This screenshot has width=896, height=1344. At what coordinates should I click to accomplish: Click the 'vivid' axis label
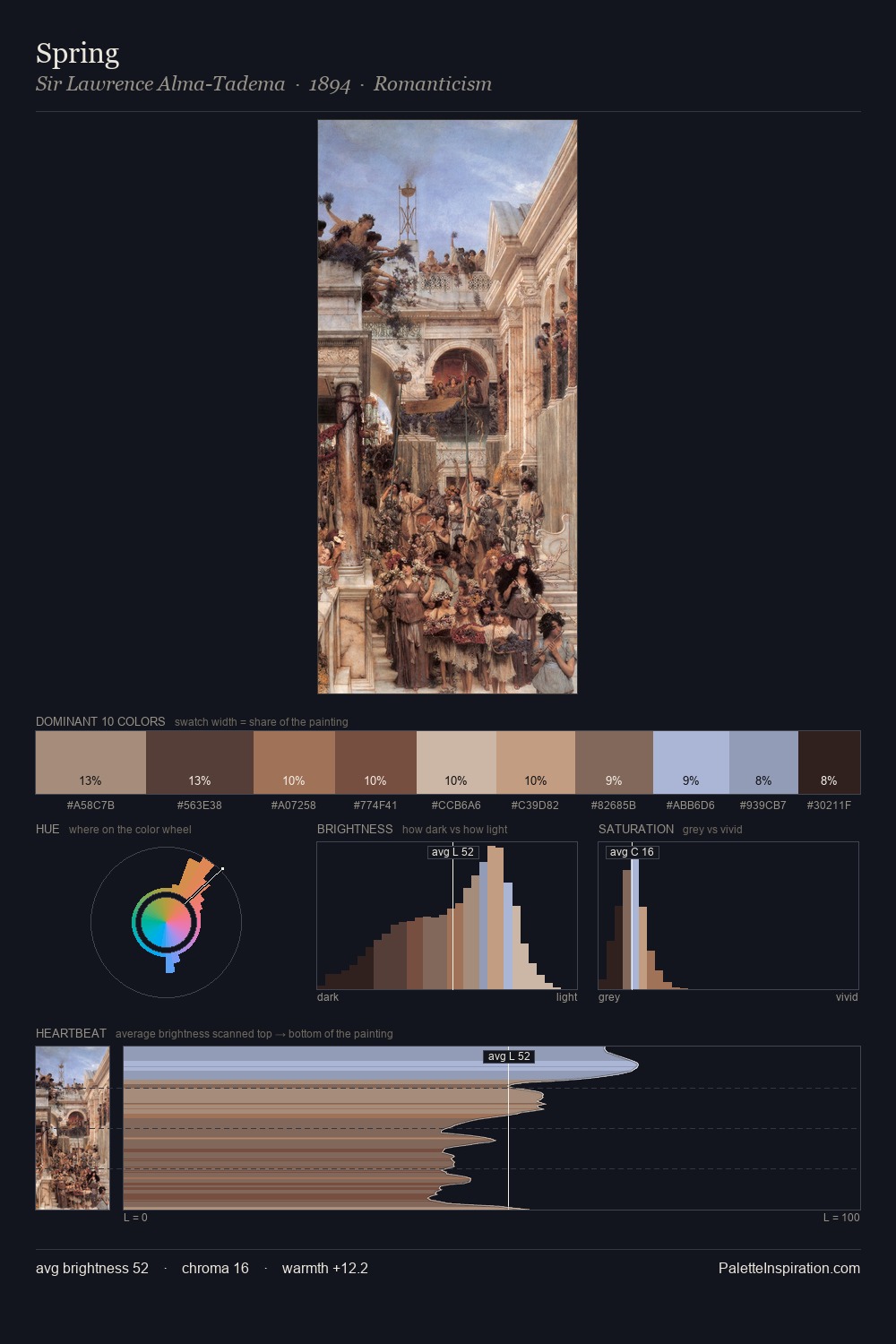coord(847,997)
